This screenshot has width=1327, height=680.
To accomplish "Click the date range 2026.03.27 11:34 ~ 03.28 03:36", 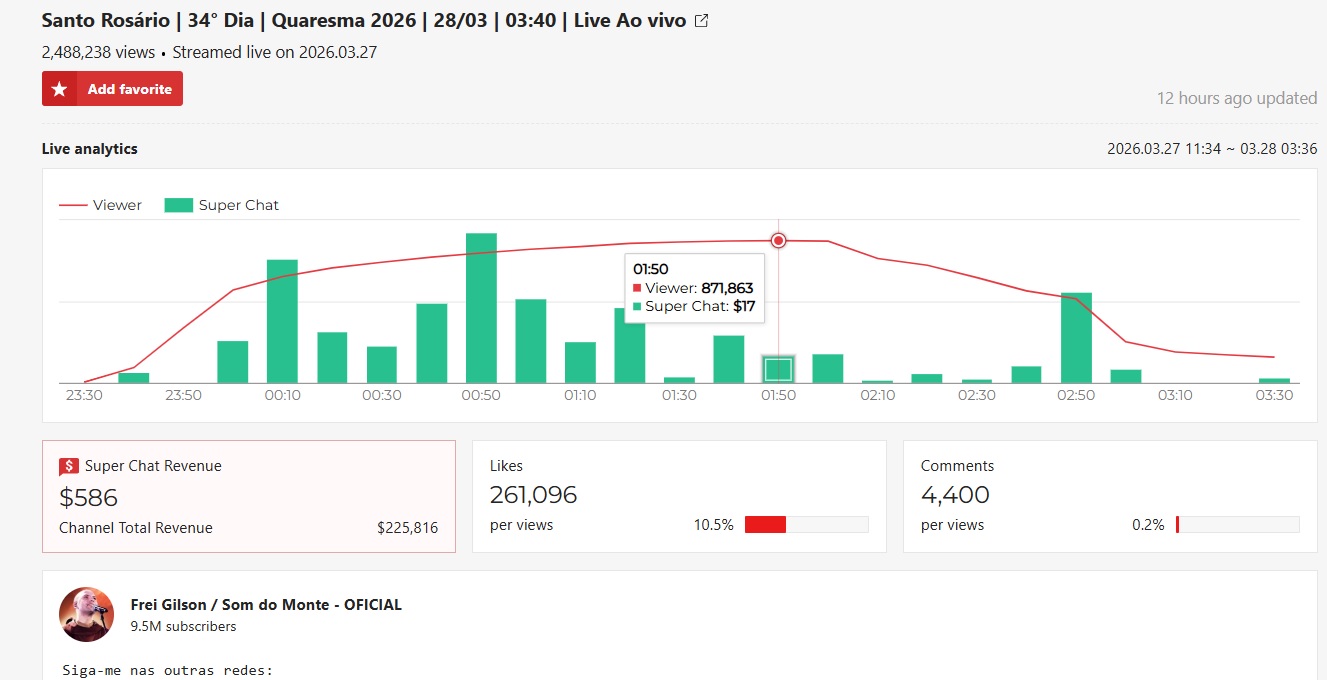I will point(1212,149).
